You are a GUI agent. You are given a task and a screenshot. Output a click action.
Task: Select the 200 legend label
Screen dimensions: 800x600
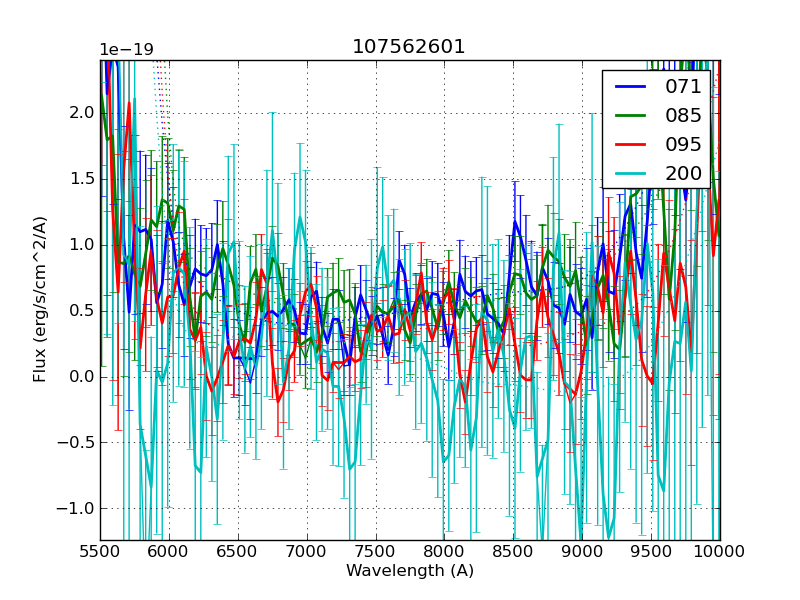point(683,173)
